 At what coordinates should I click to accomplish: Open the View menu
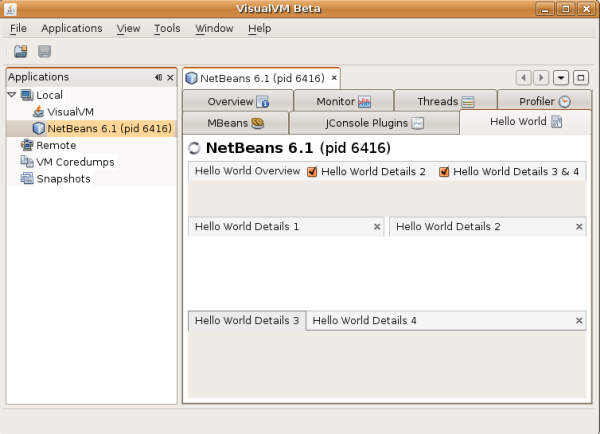point(128,28)
